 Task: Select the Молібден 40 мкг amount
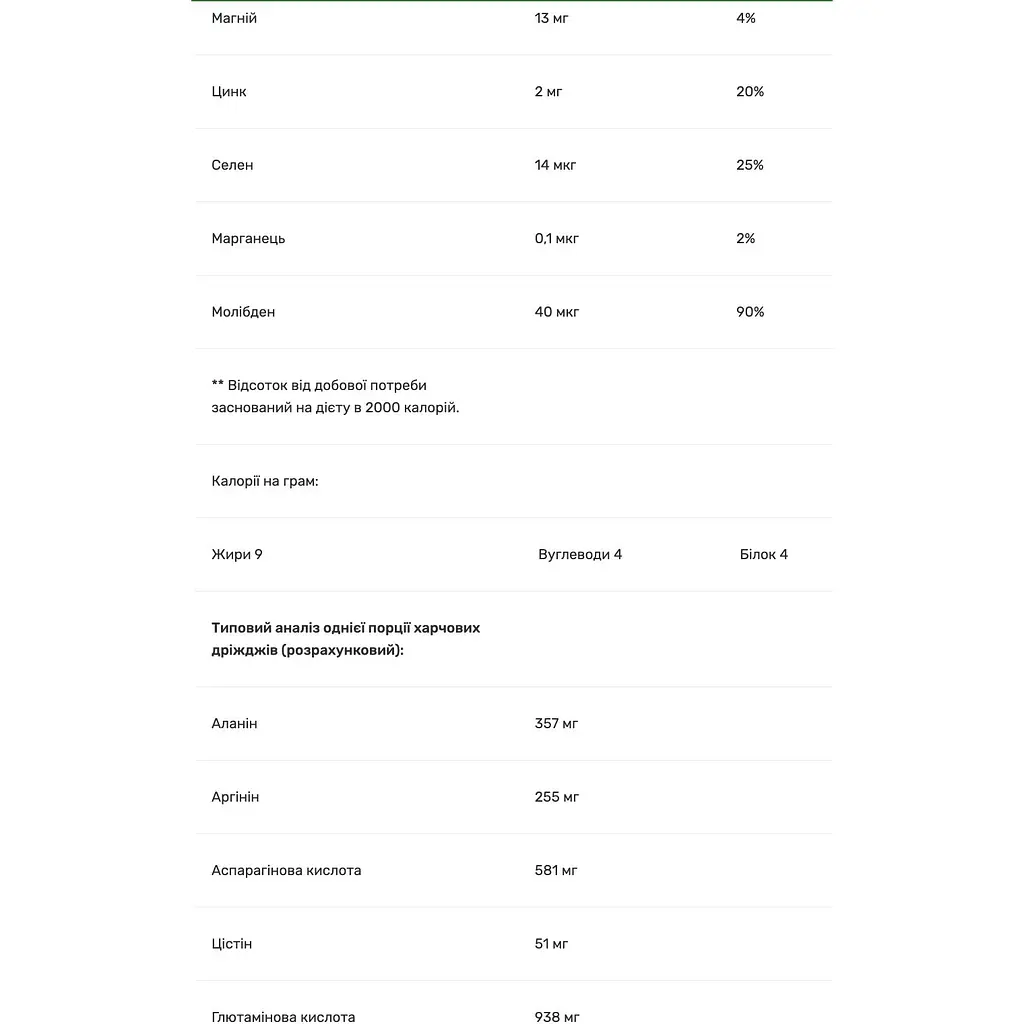click(556, 312)
